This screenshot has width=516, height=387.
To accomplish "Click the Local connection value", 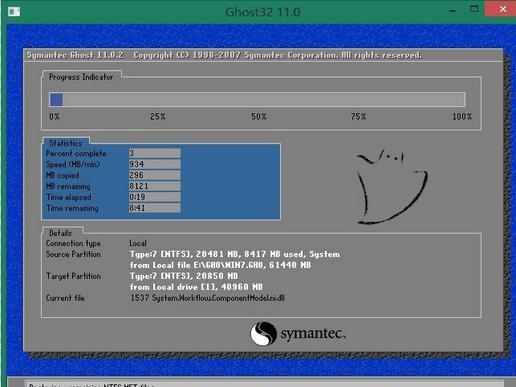I will (x=138, y=243).
